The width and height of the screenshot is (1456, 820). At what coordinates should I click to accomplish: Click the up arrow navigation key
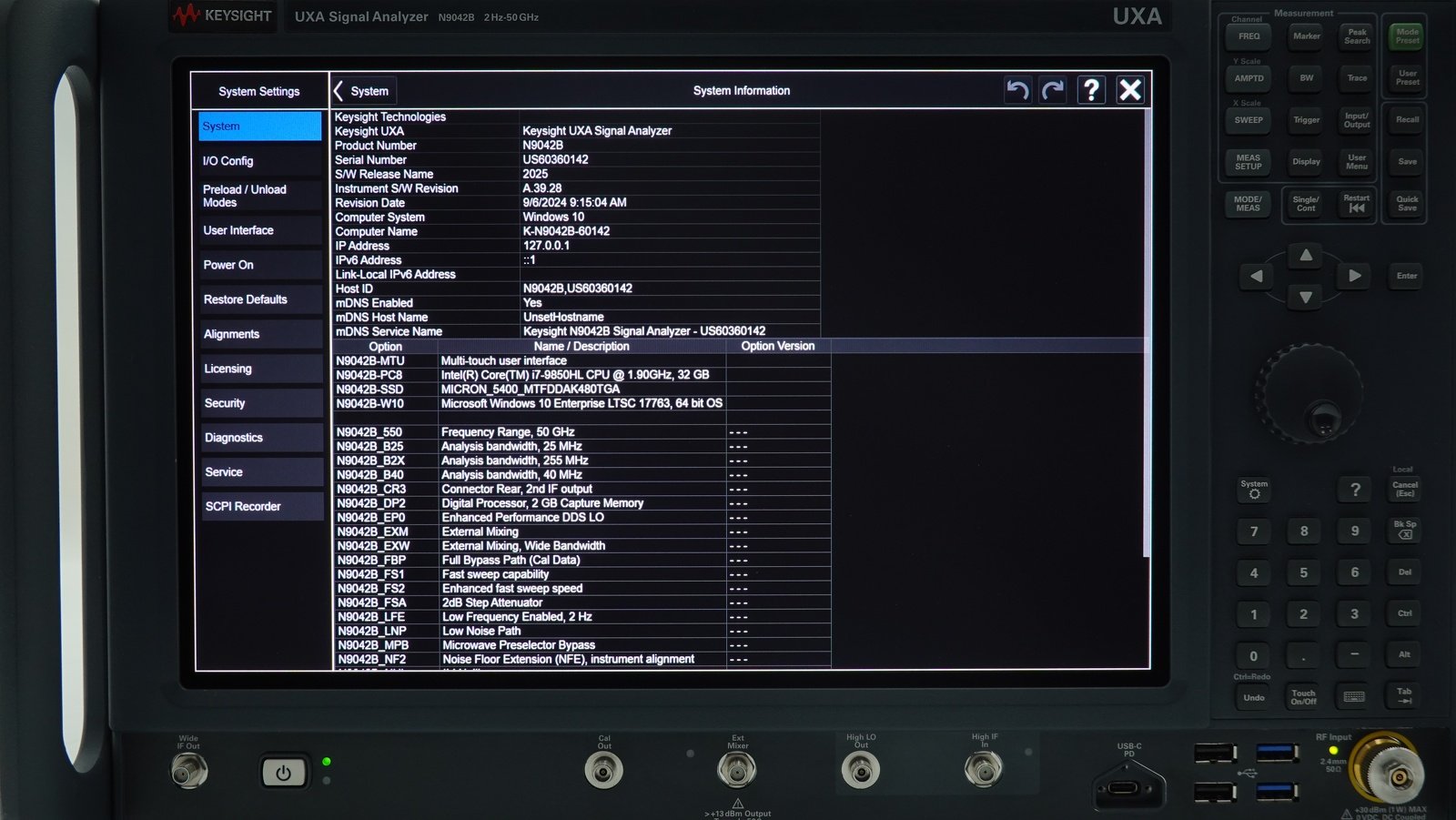coord(1306,256)
